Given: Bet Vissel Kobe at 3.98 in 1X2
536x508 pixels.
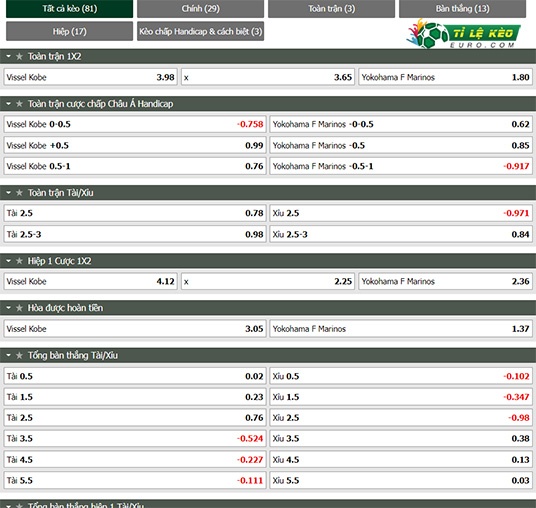Looking at the screenshot, I should [x=91, y=77].
